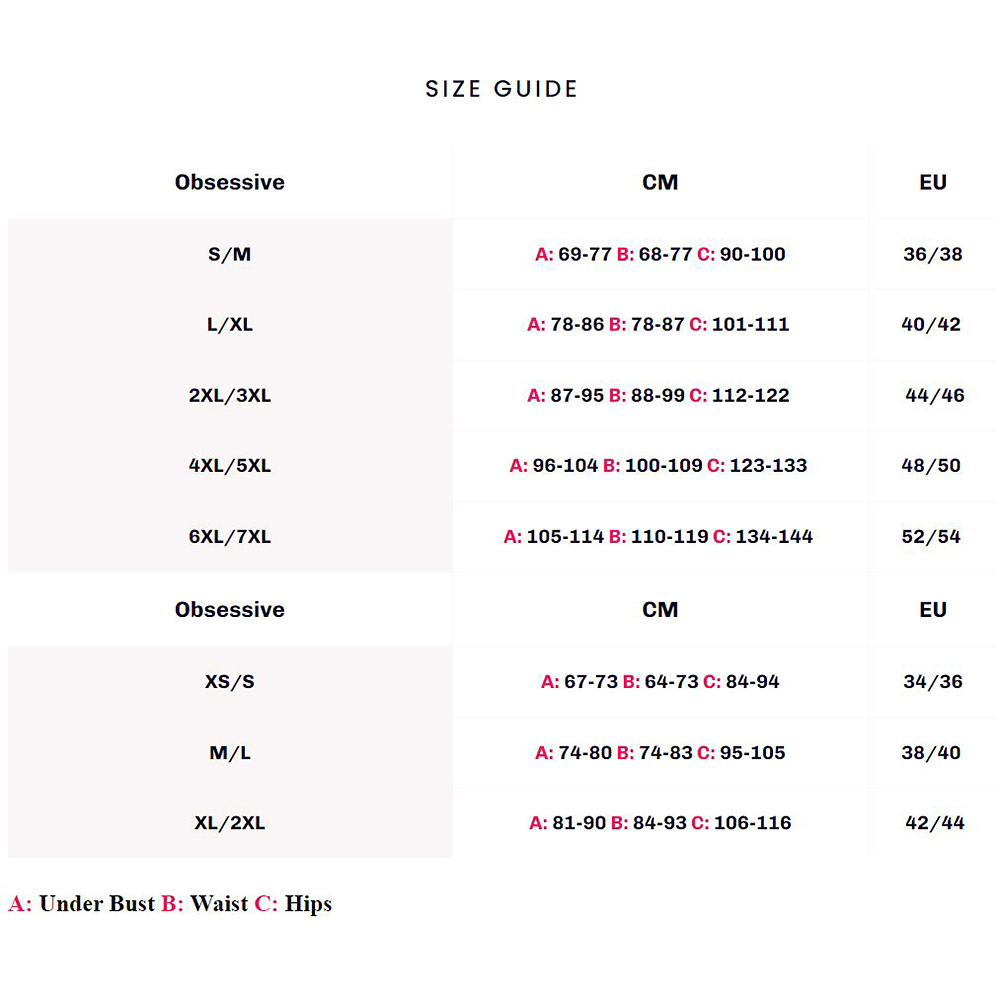Image resolution: width=1000 pixels, height=1000 pixels.
Task: Select measurements starting with A: 105-114
Action: 658,536
